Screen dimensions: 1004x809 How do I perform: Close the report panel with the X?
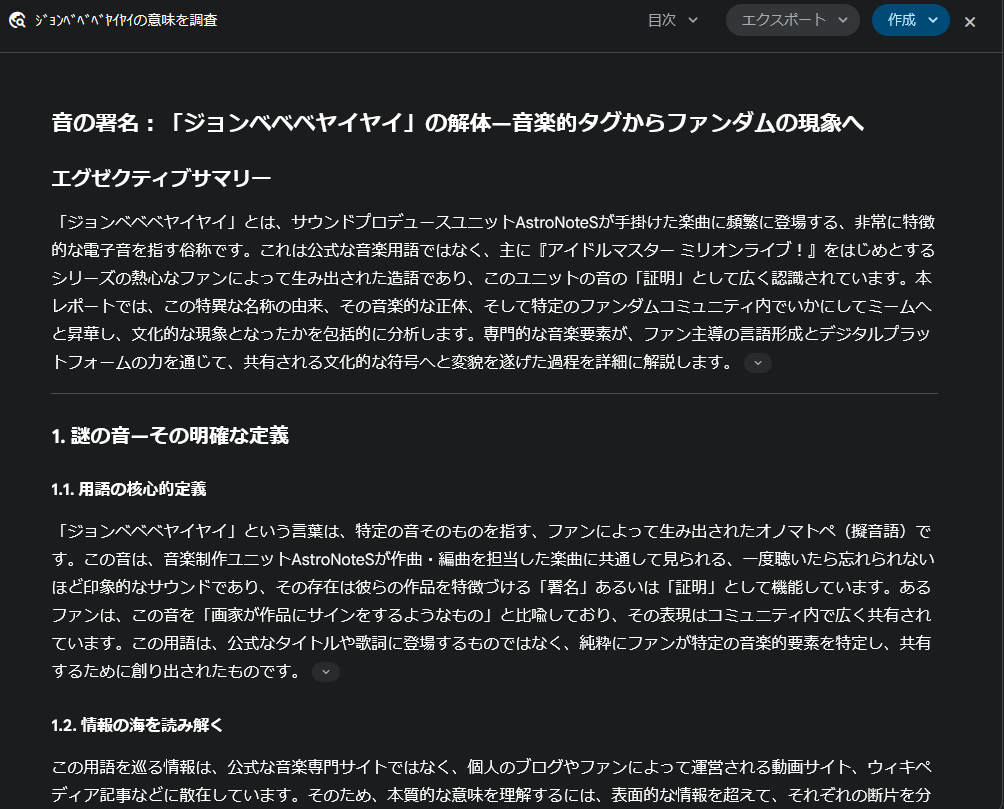point(969,22)
